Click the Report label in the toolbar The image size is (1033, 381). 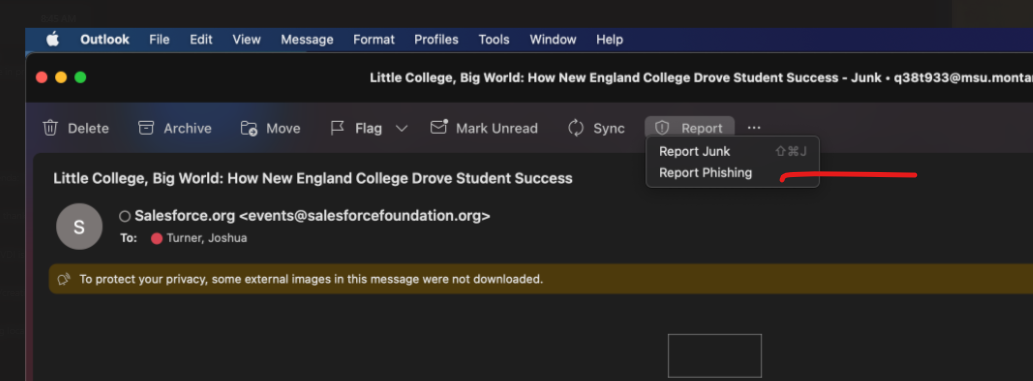(702, 129)
